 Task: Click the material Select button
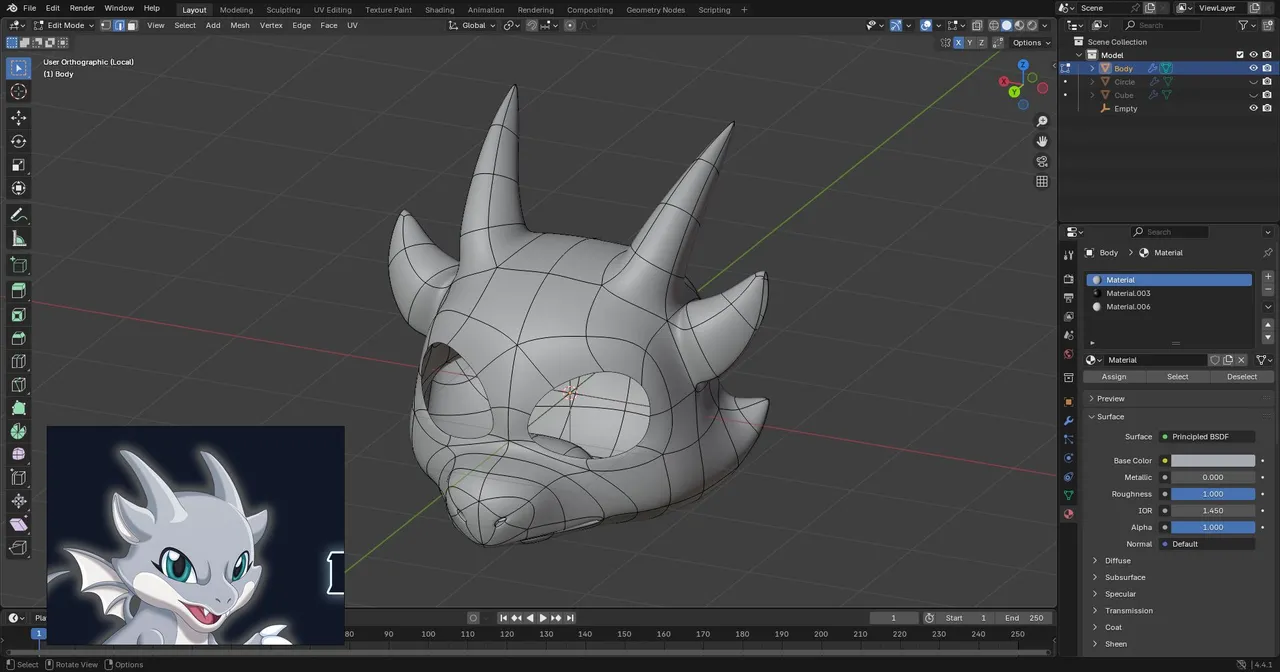(1178, 377)
